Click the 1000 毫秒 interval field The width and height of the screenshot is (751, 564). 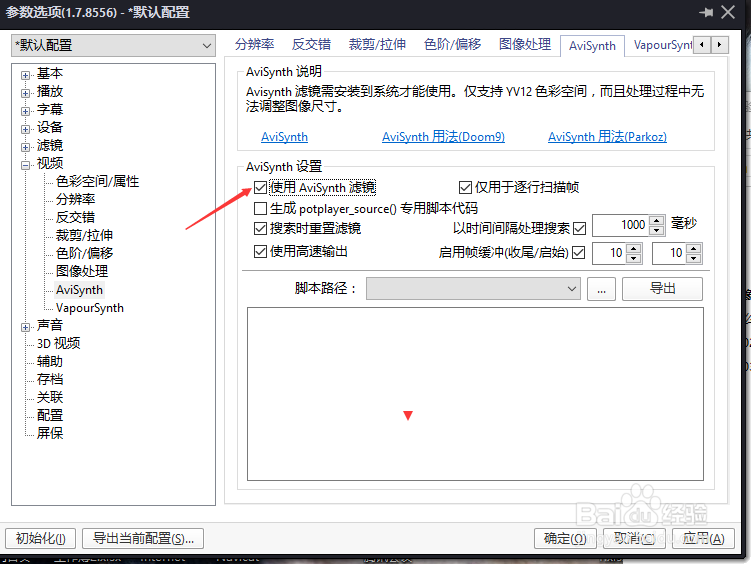621,225
